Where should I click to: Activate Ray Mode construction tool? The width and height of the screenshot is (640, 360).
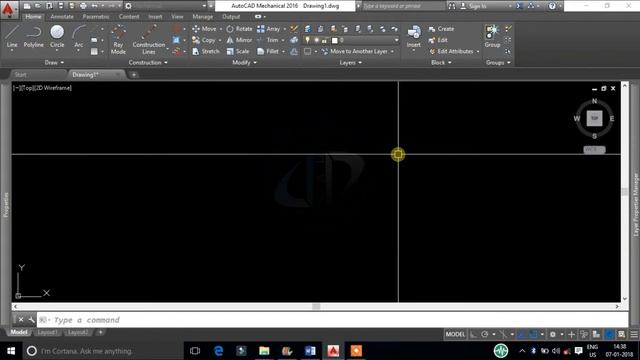[x=118, y=40]
